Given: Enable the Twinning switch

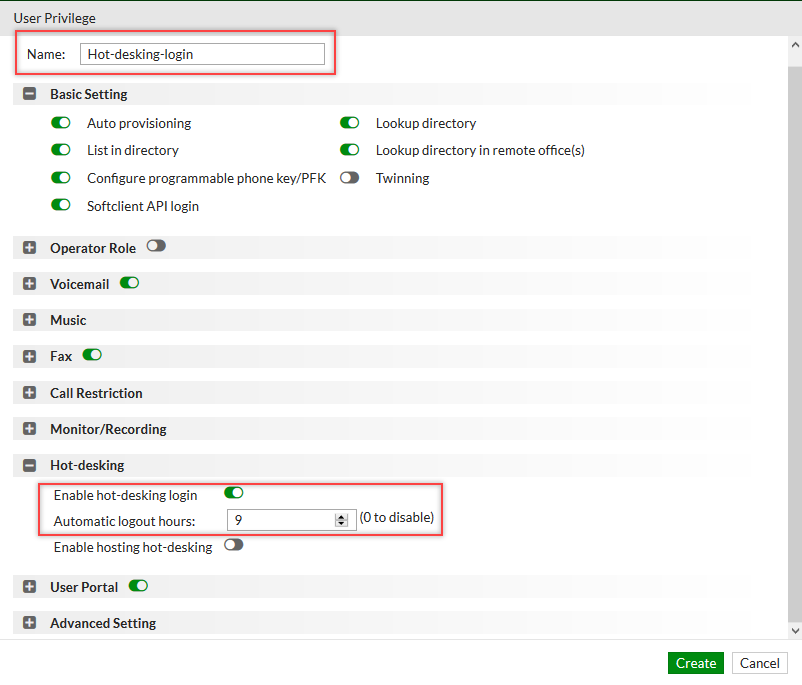Looking at the screenshot, I should point(350,178).
